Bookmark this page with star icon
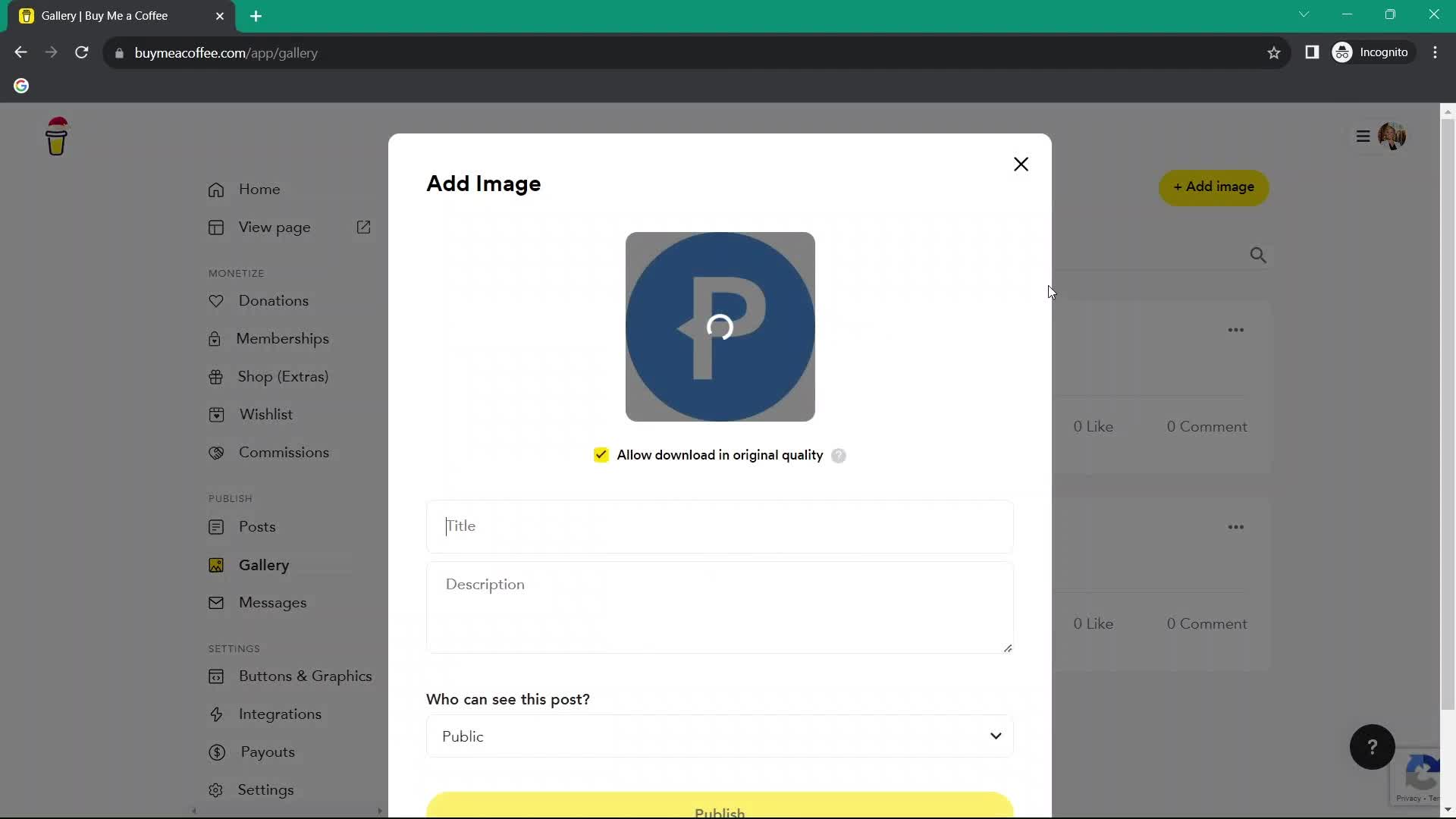The image size is (1456, 819). click(x=1274, y=52)
